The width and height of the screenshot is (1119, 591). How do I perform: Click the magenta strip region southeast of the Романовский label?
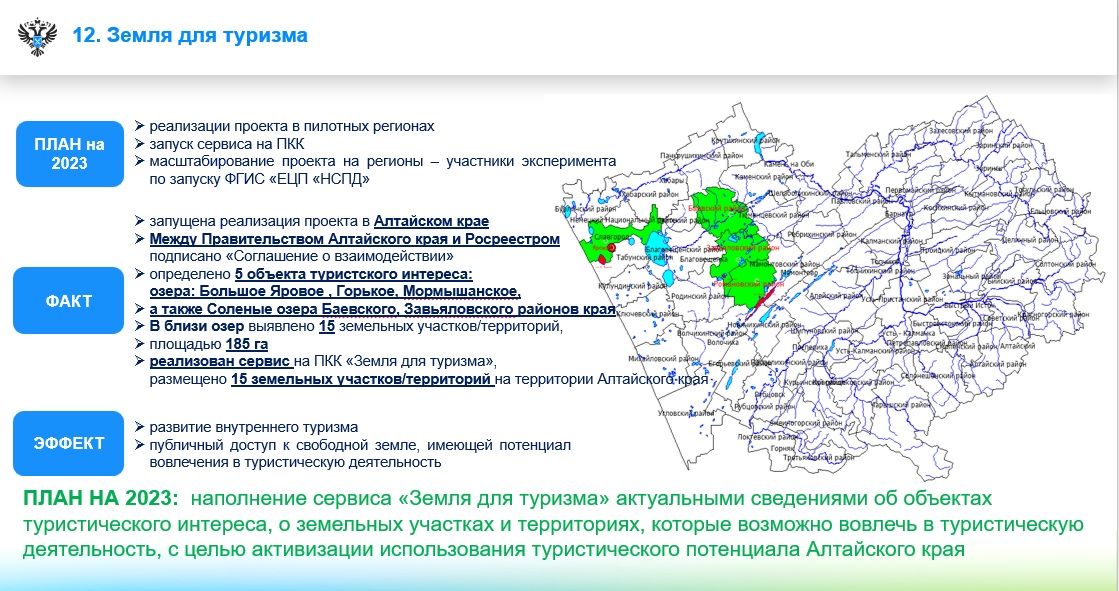coord(761,303)
